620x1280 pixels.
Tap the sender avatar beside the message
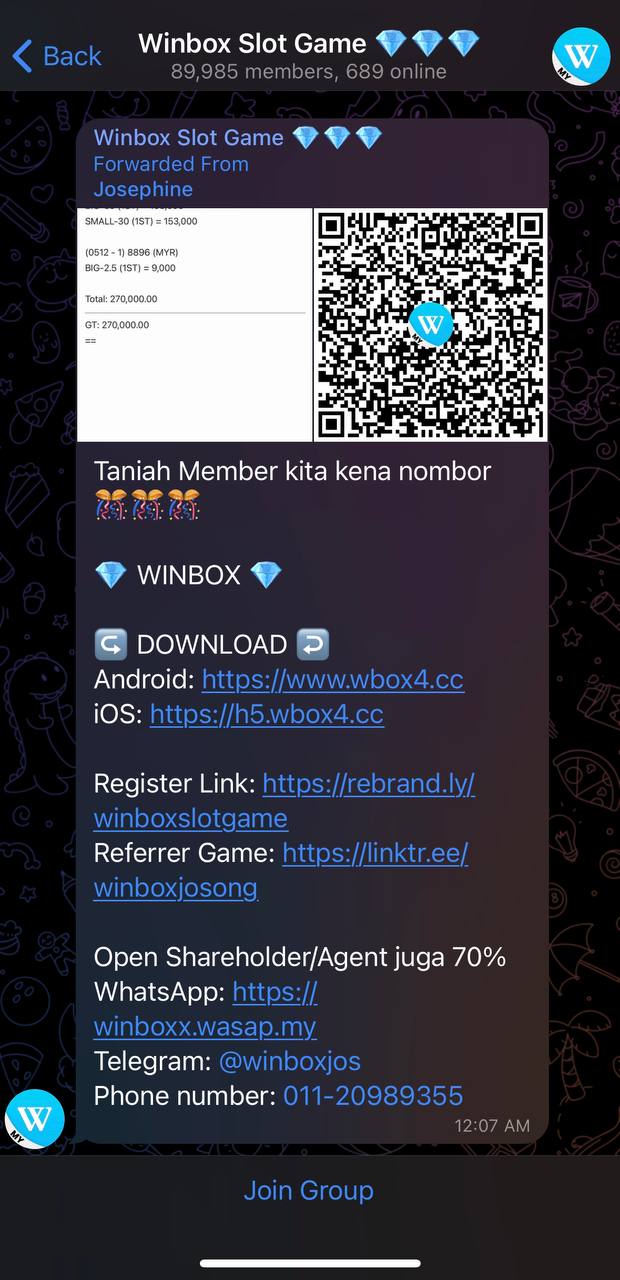coord(35,1118)
